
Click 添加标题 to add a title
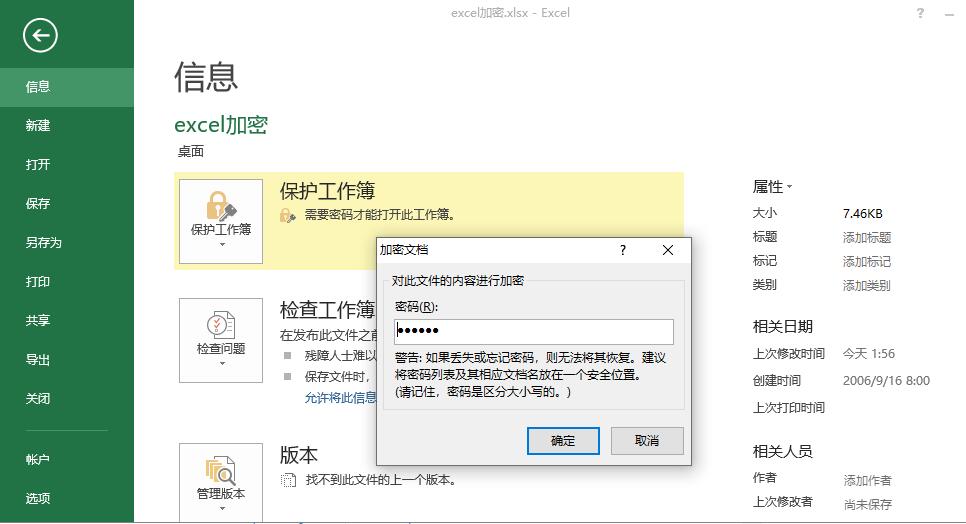(x=867, y=238)
